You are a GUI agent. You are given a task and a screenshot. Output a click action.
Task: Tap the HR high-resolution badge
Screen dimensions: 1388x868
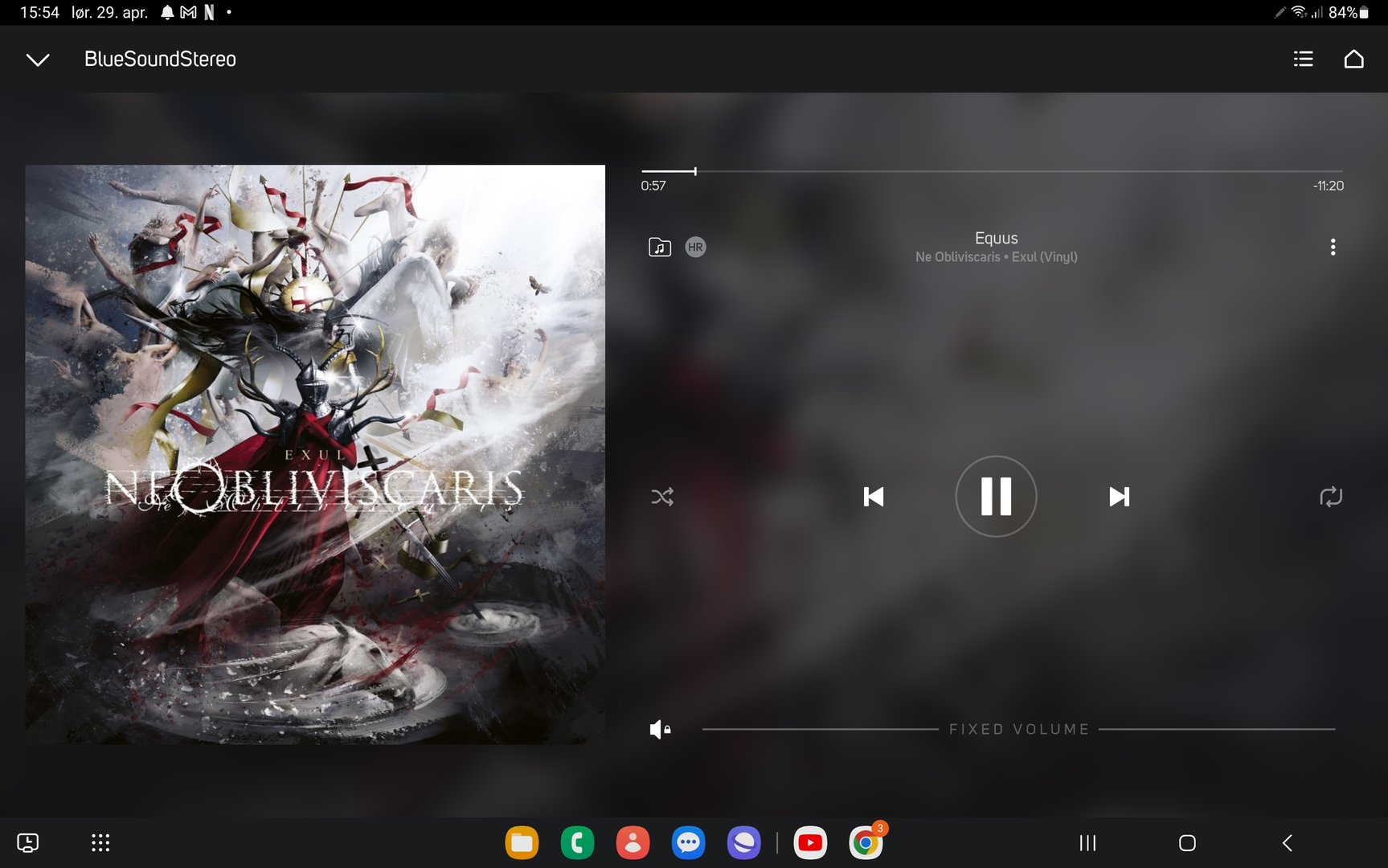pos(695,247)
